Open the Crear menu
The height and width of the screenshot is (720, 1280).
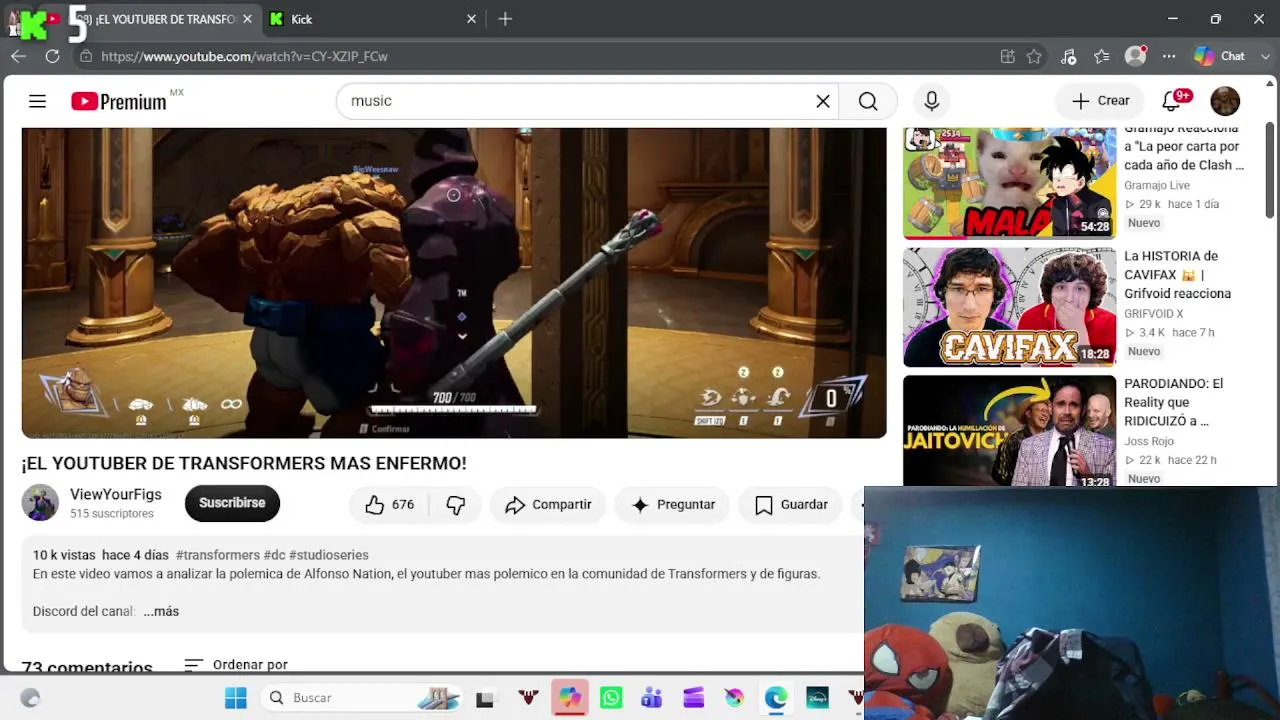coord(1100,101)
